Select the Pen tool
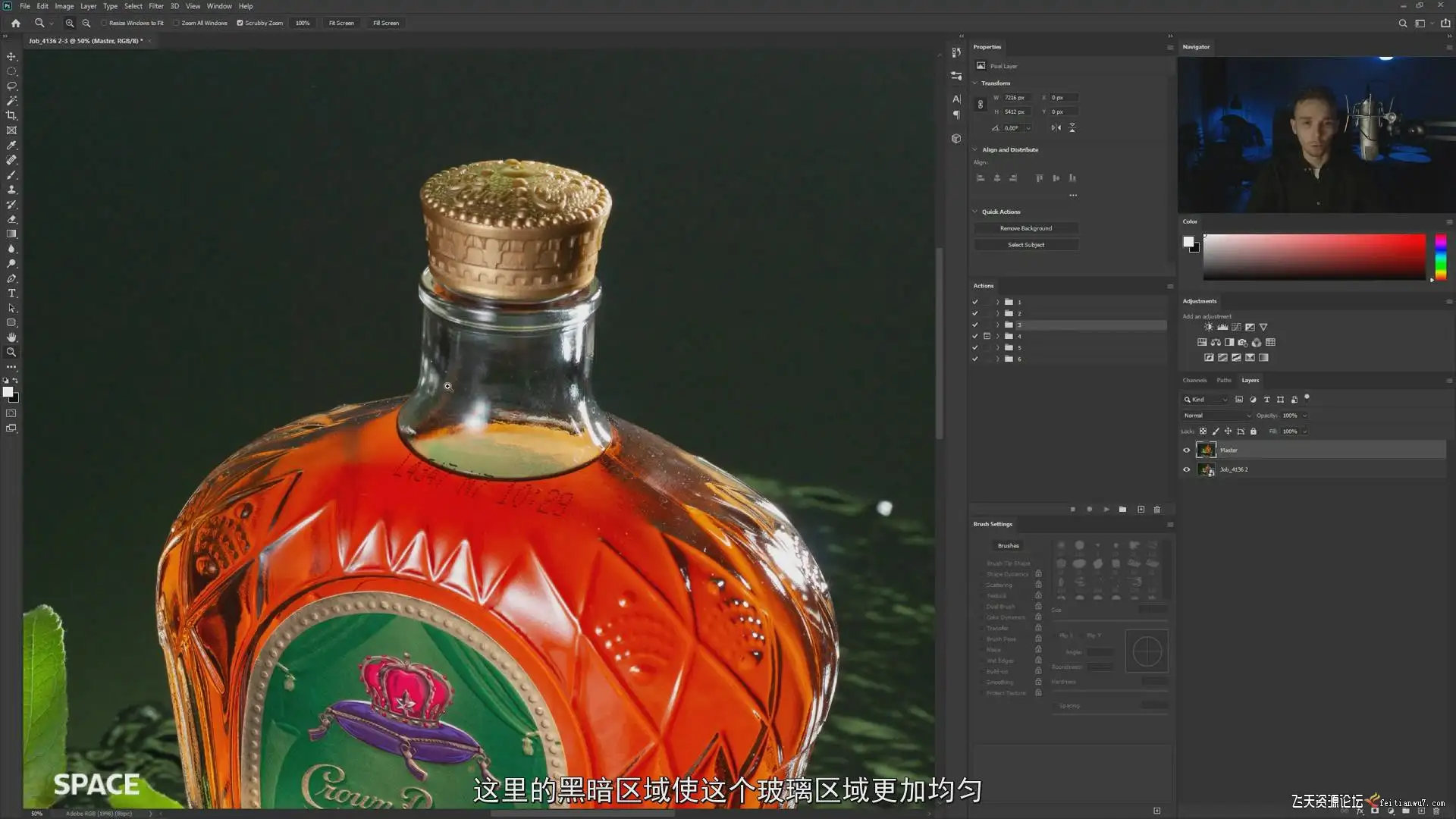Image resolution: width=1456 pixels, height=819 pixels. [11, 278]
